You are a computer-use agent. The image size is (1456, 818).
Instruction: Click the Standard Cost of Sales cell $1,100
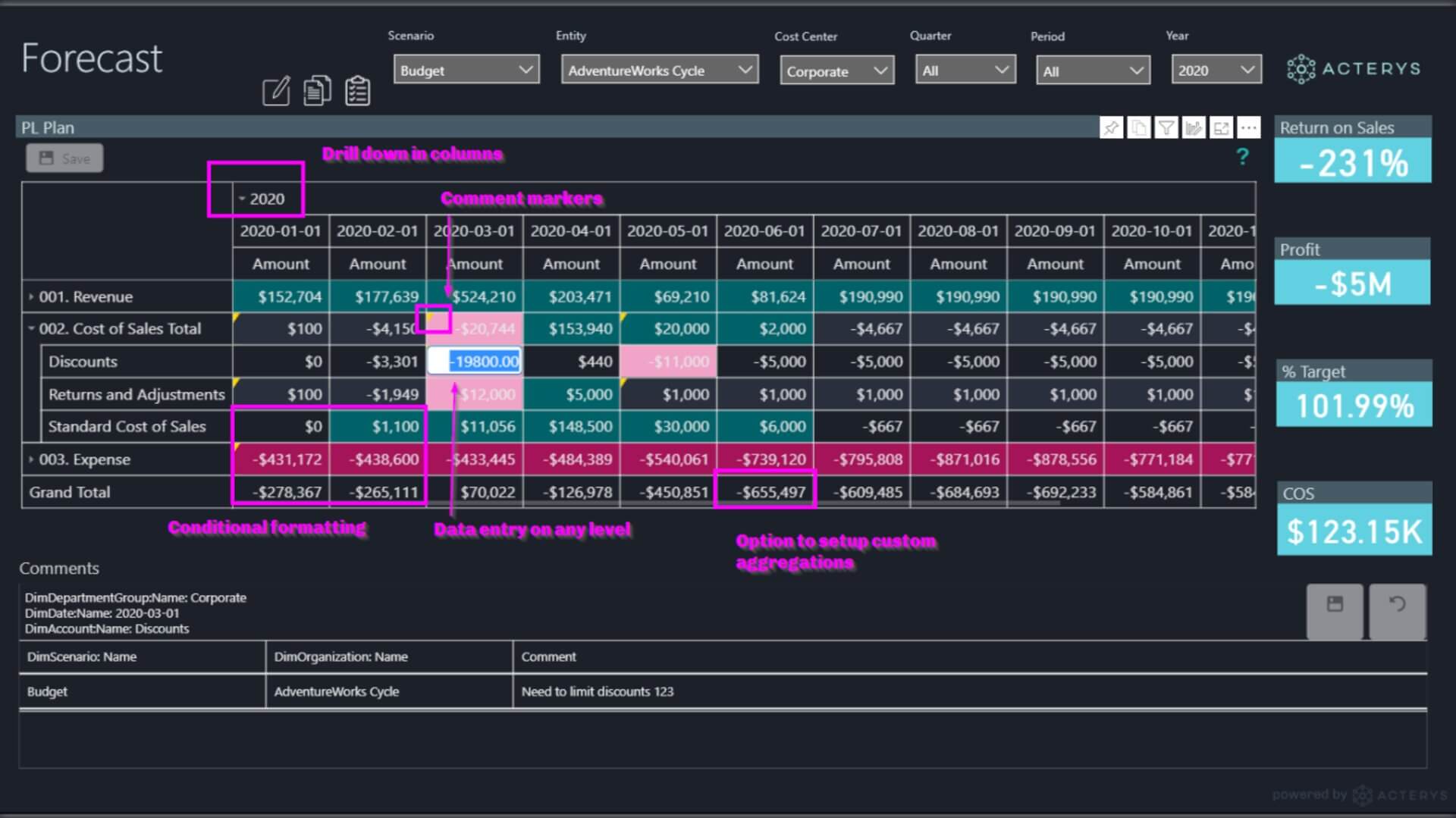(378, 426)
